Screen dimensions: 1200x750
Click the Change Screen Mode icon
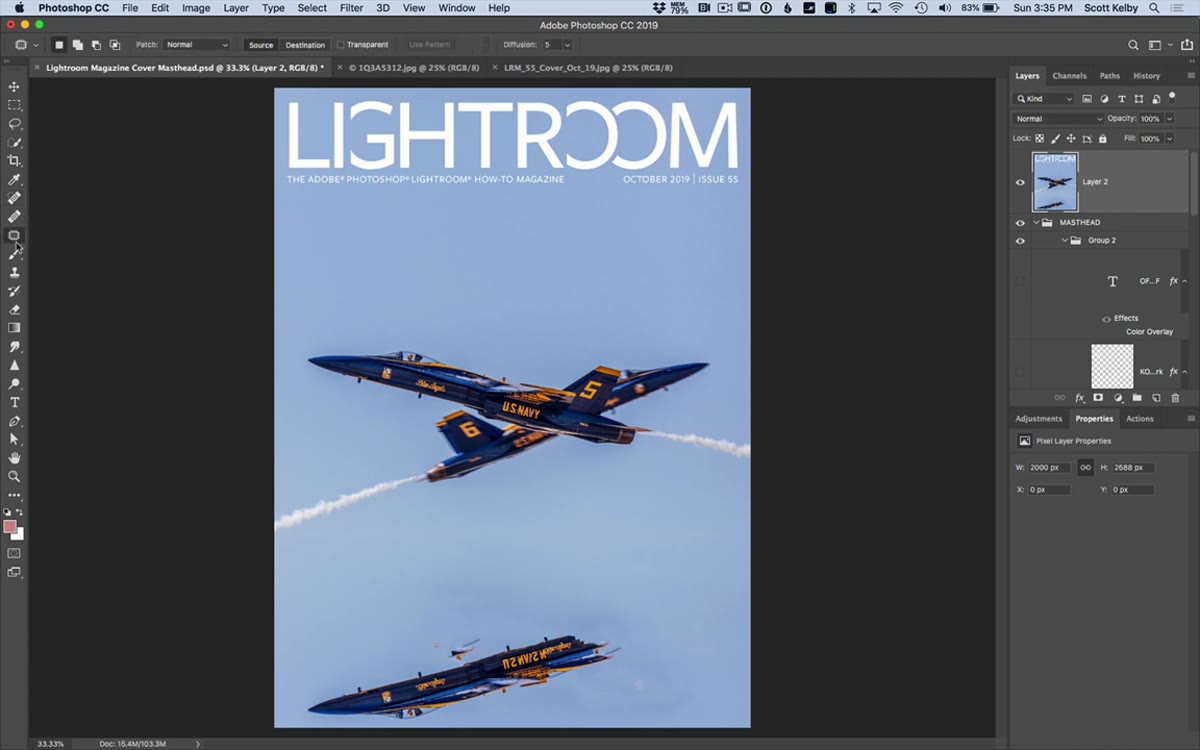(x=14, y=572)
